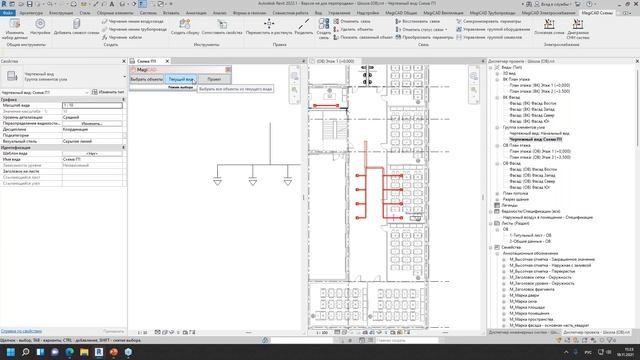
Task: Click the Создать сборку icon
Action: point(185,27)
